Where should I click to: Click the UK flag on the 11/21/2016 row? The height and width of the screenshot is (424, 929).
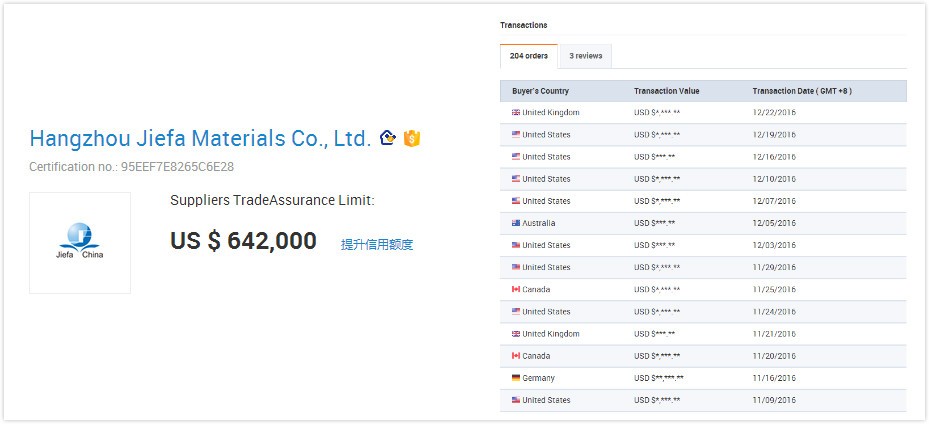click(516, 334)
